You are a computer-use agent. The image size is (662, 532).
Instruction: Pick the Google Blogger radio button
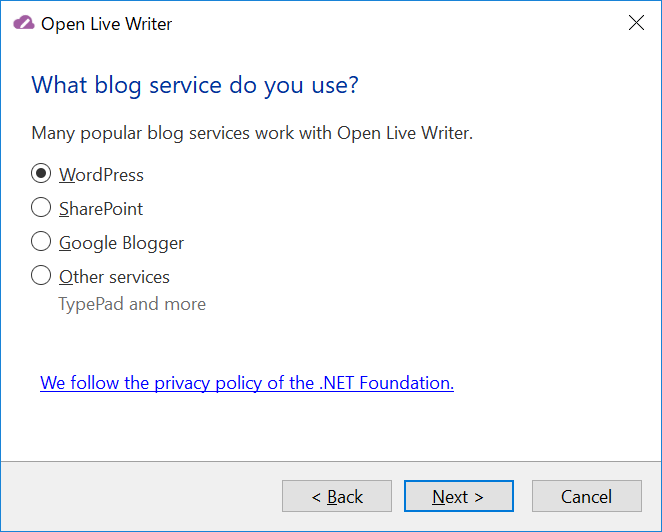pos(41,241)
